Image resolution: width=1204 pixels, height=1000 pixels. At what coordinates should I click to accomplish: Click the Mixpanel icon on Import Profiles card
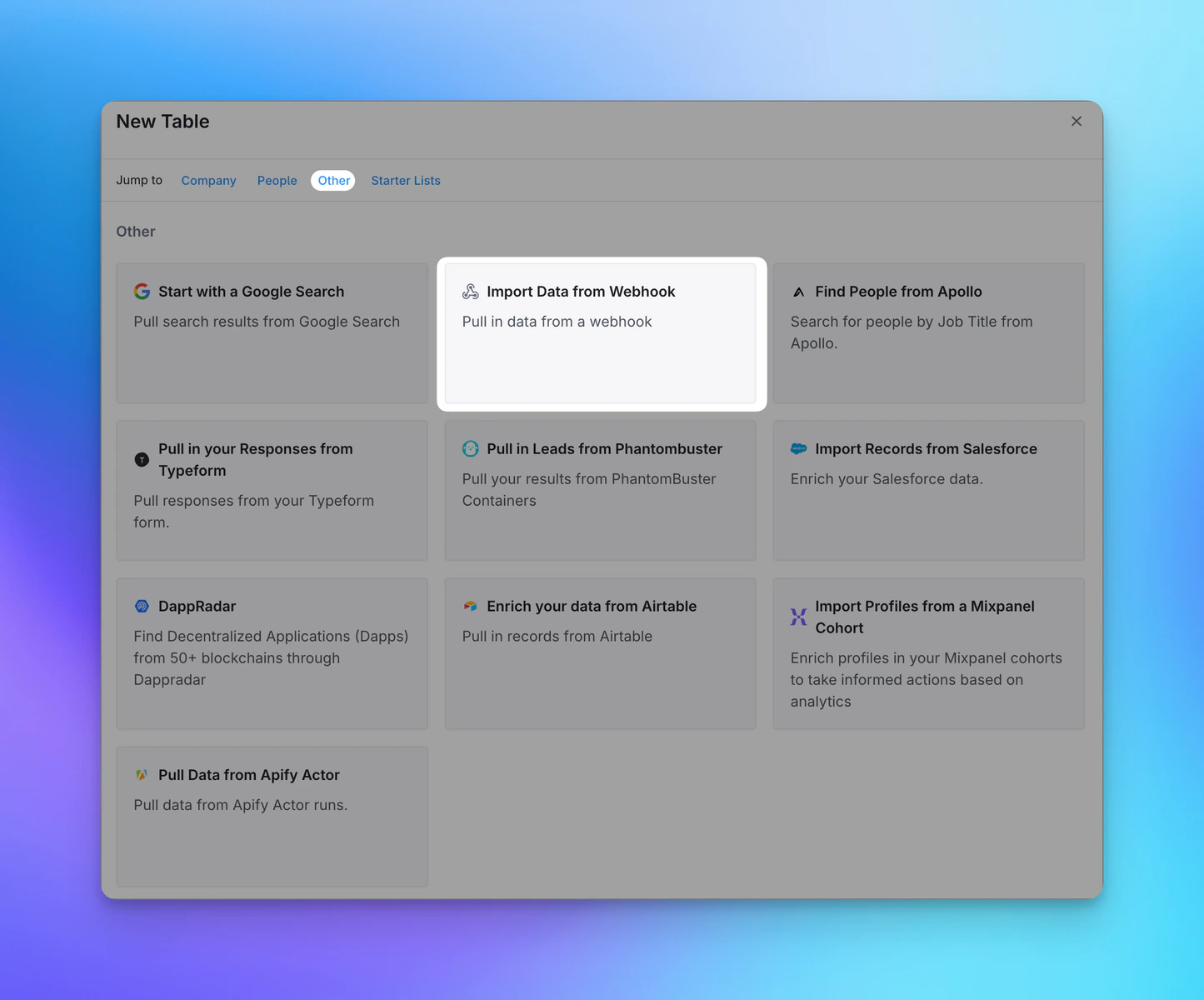pos(798,617)
